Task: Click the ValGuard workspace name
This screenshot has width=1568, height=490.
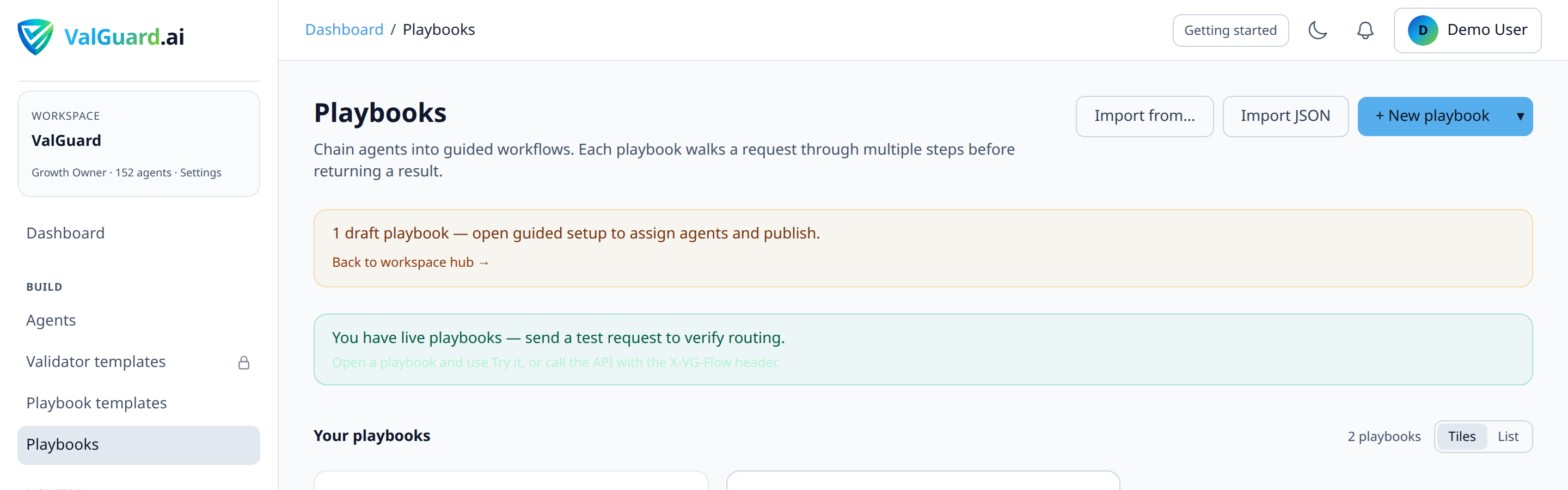Action: point(66,140)
